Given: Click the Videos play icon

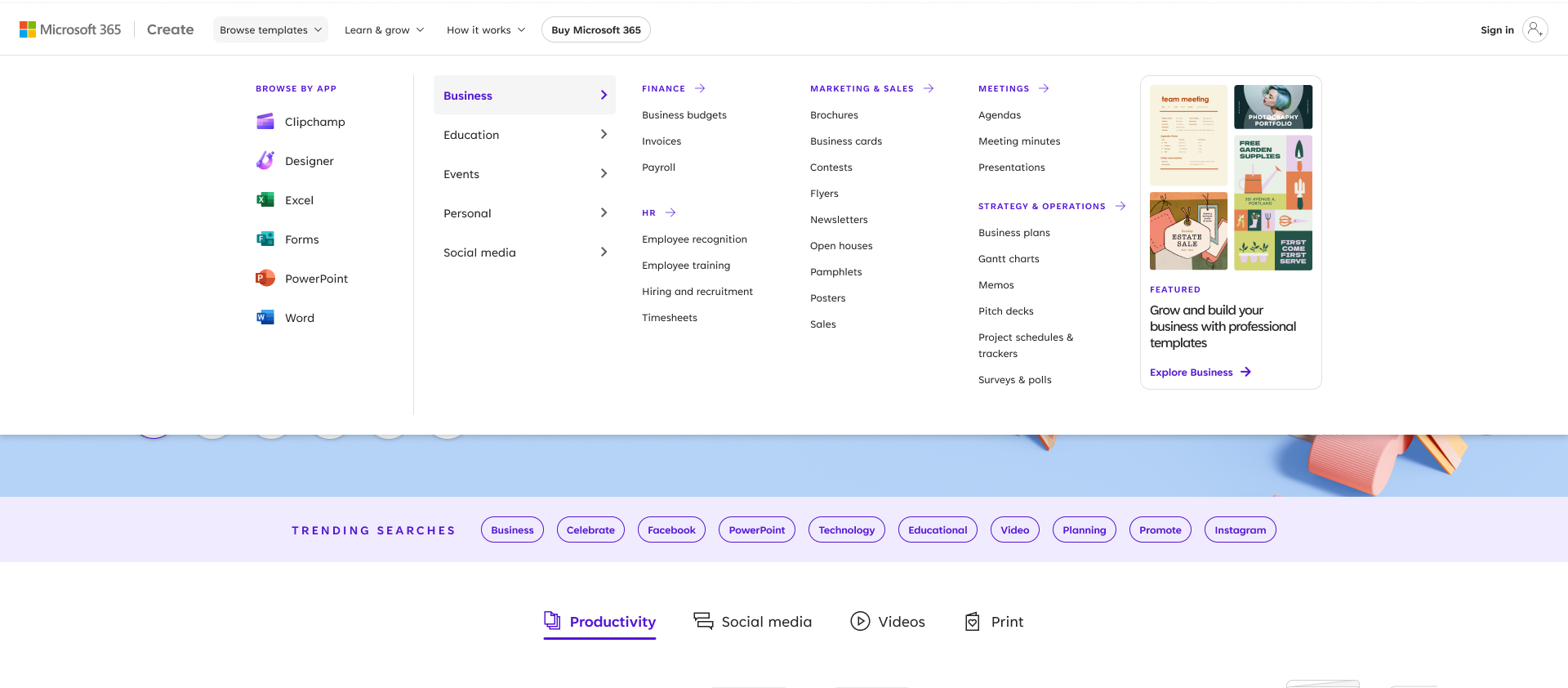Looking at the screenshot, I should point(860,621).
